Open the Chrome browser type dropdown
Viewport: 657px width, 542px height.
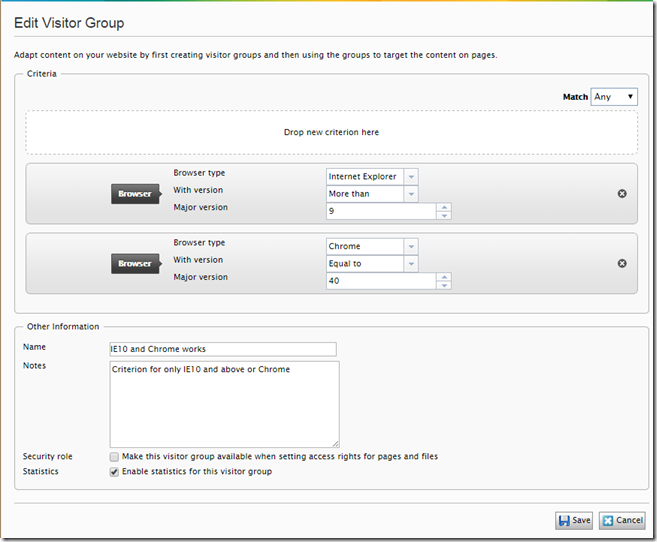point(411,246)
